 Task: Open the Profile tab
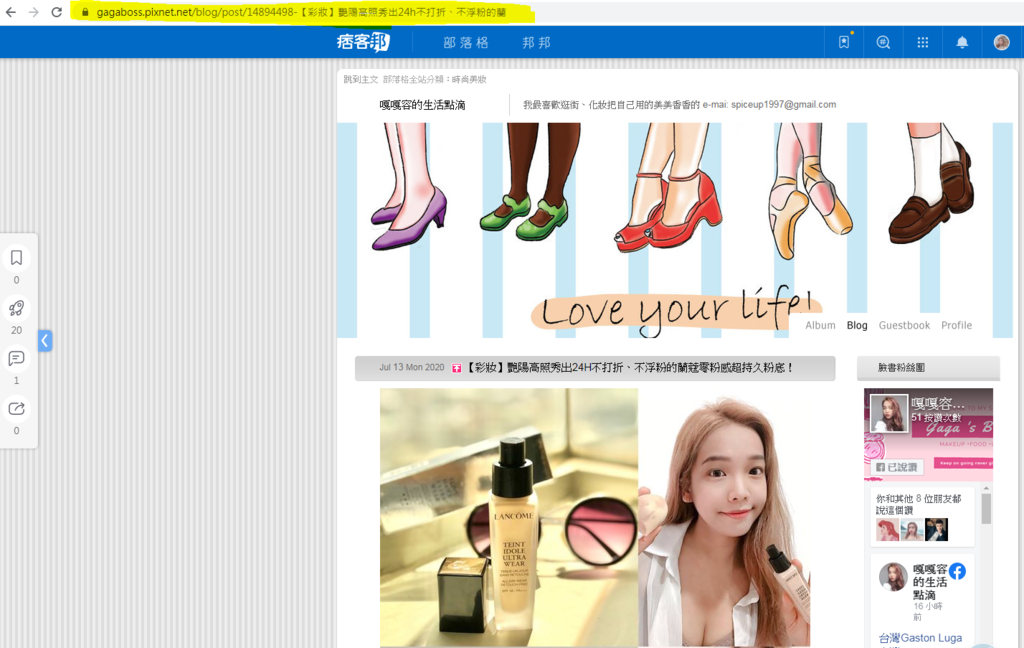tap(956, 325)
